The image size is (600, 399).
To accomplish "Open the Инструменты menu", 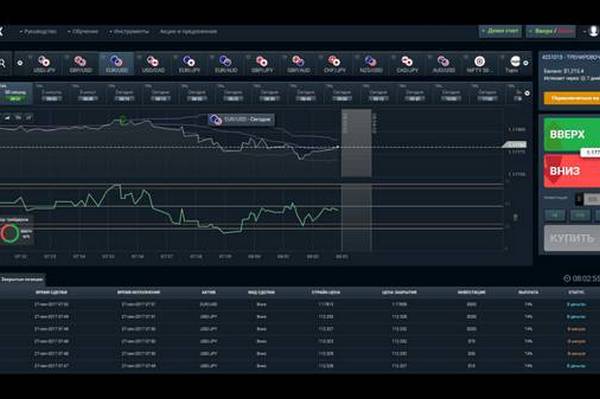I will (129, 31).
